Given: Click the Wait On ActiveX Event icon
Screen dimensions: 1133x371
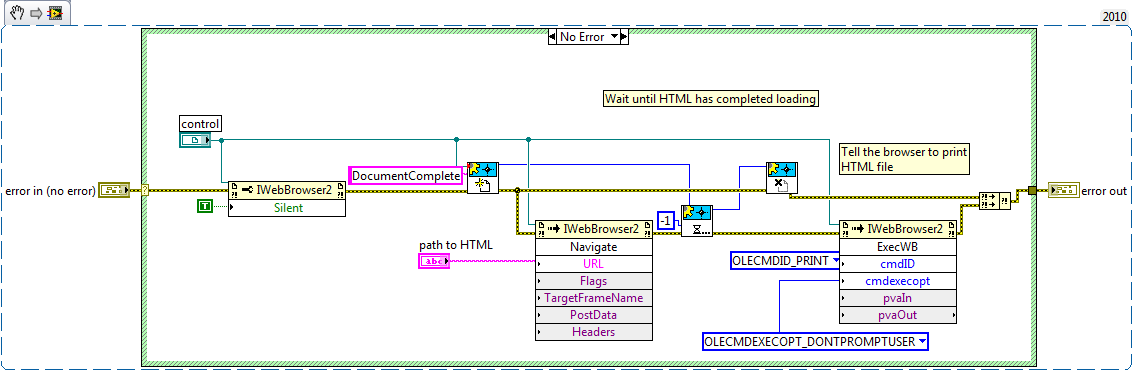Looking at the screenshot, I should 698,221.
